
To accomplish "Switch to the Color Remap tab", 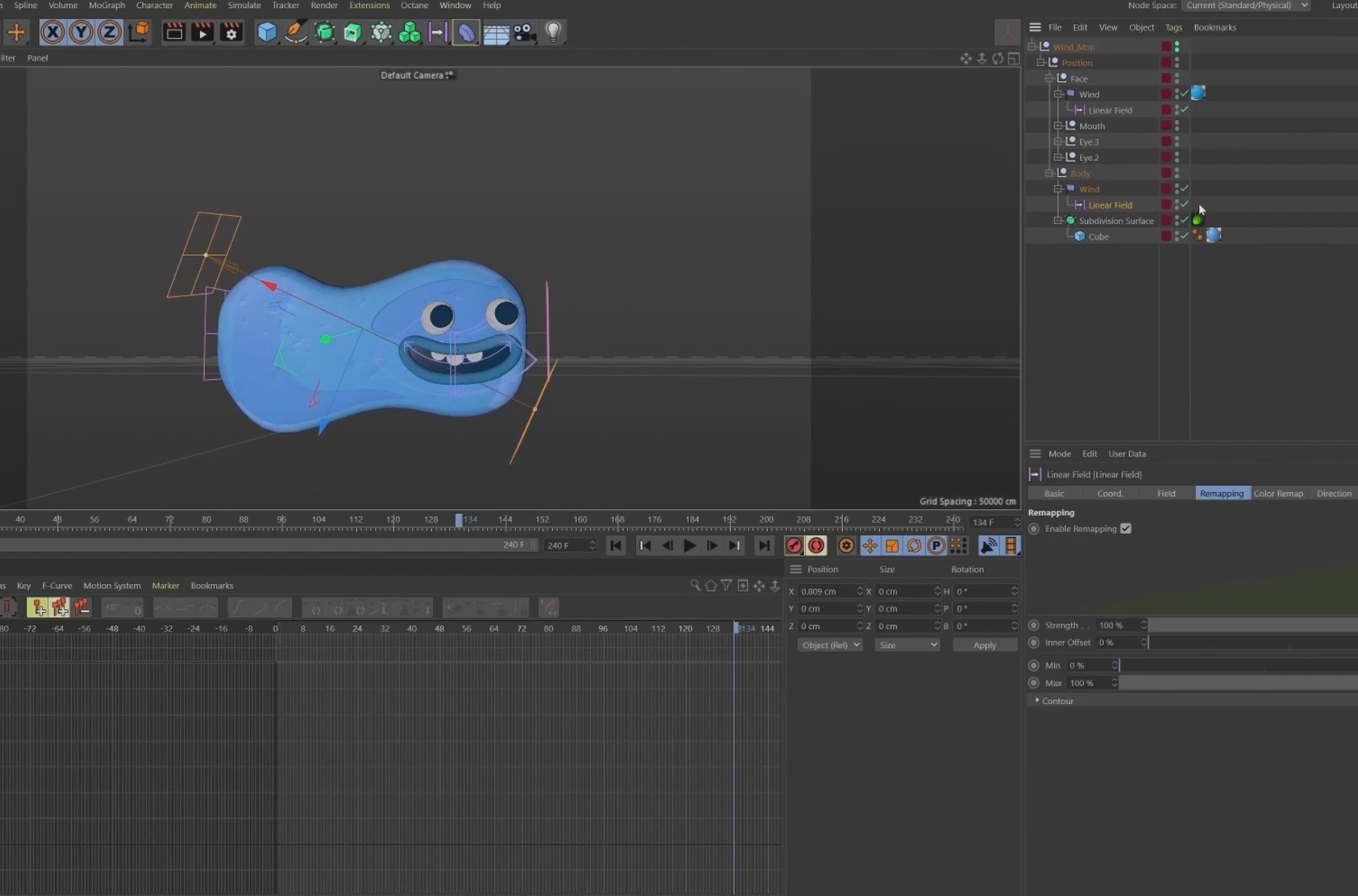I will 1278,494.
